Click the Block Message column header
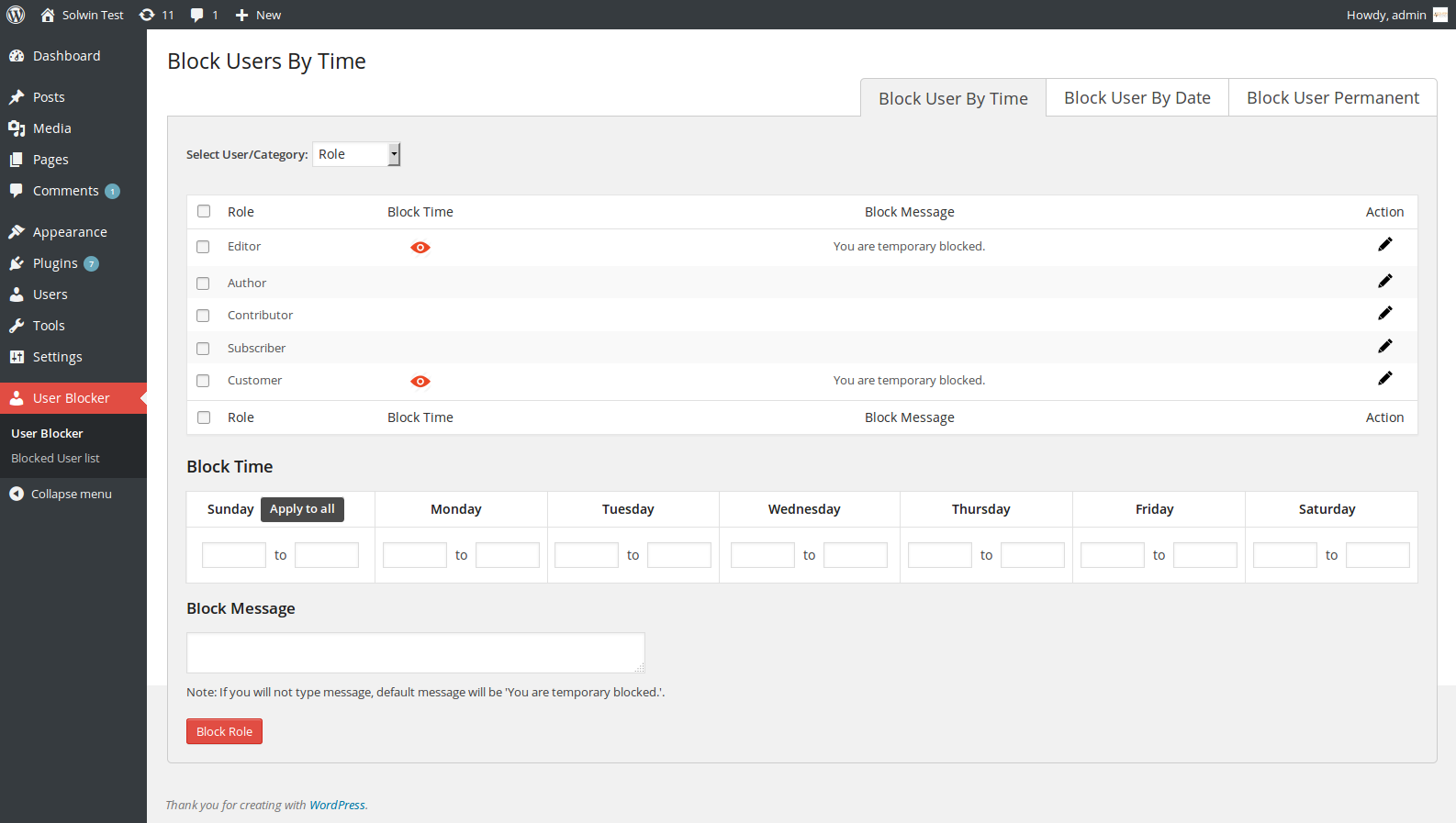This screenshot has height=823, width=1456. click(x=910, y=212)
